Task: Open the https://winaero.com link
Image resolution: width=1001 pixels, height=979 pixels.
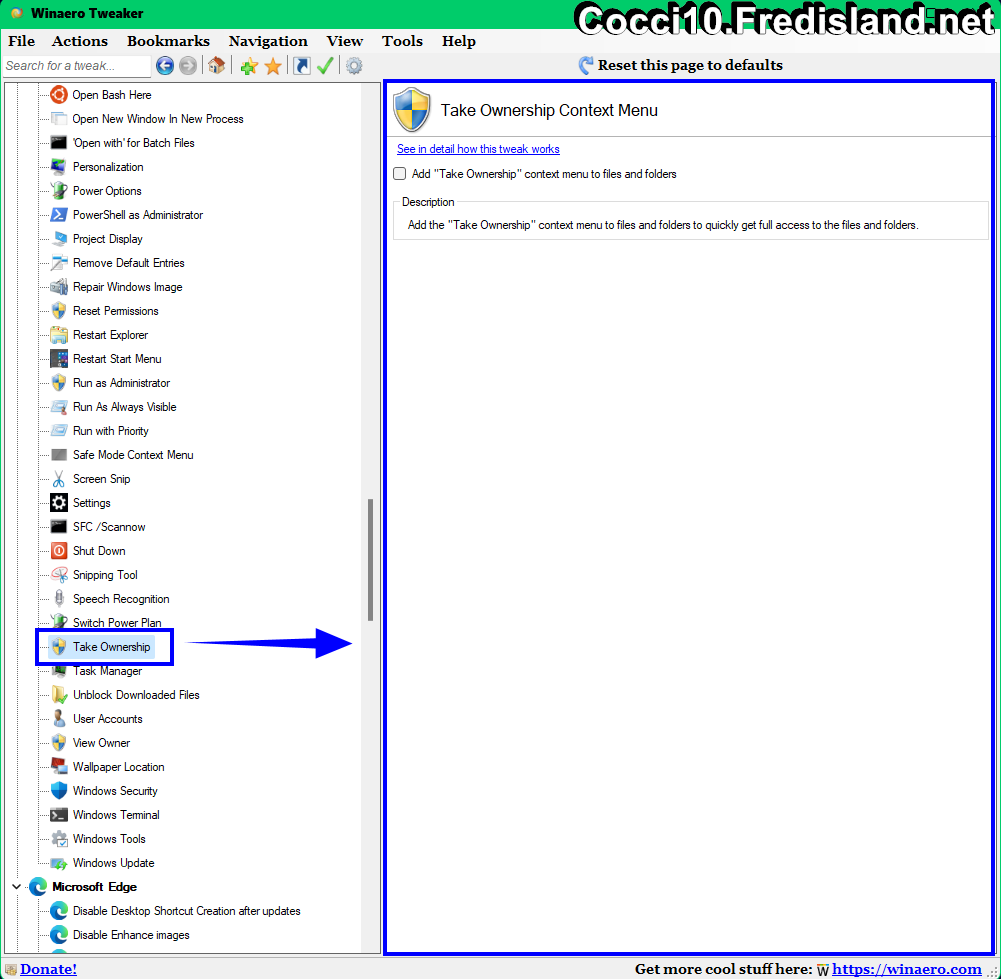Action: point(907,969)
